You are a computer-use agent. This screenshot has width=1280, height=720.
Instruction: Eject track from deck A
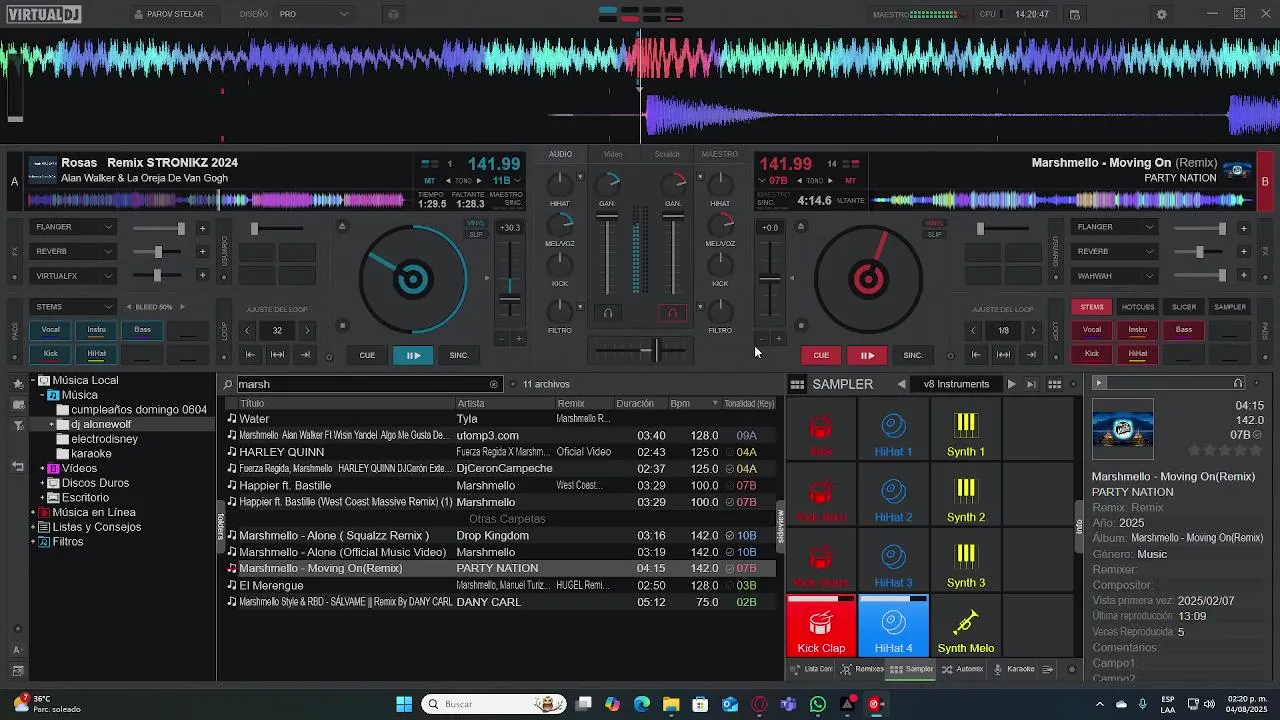tap(342, 226)
